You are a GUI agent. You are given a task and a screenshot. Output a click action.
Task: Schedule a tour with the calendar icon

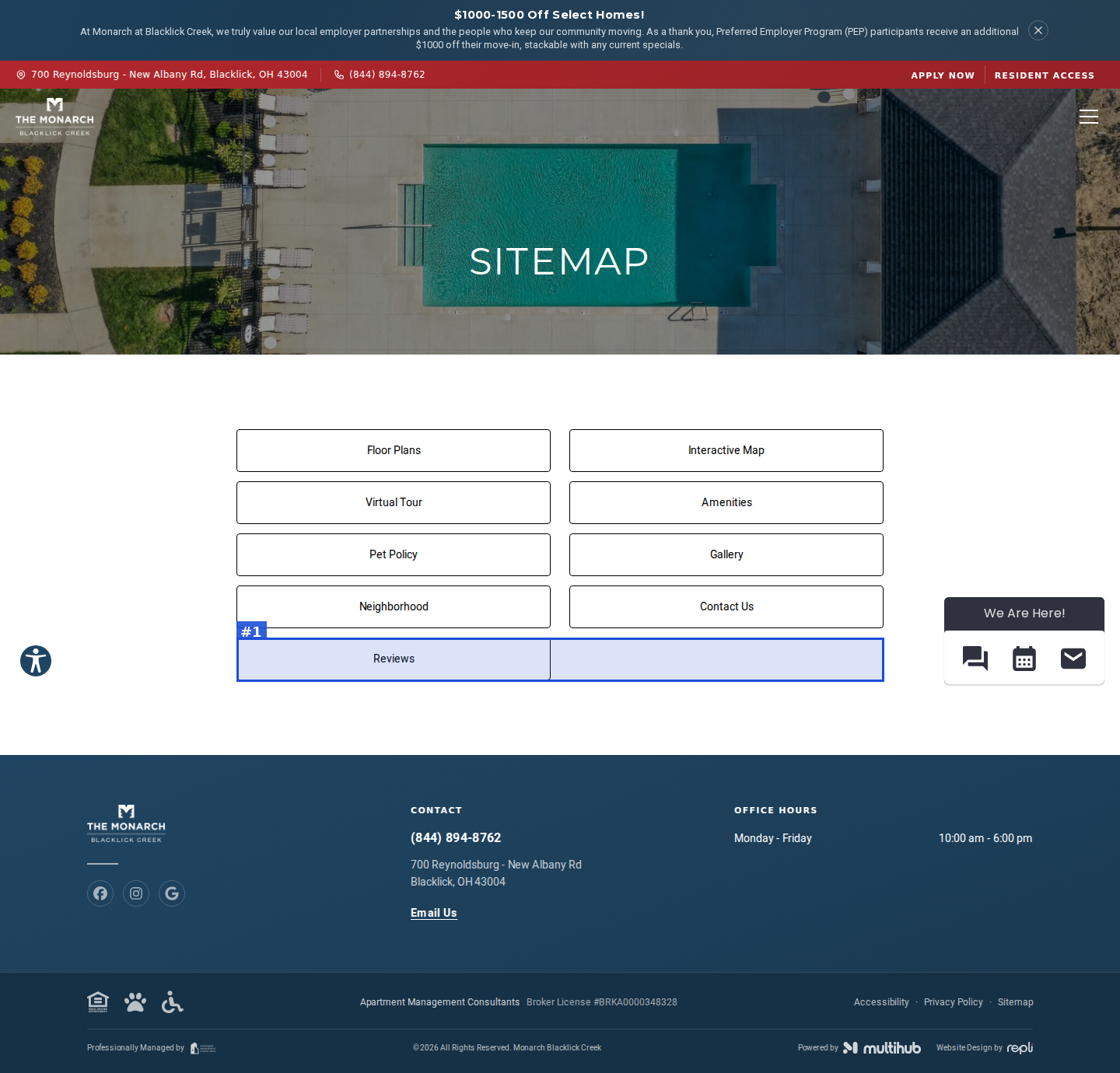[x=1024, y=659]
